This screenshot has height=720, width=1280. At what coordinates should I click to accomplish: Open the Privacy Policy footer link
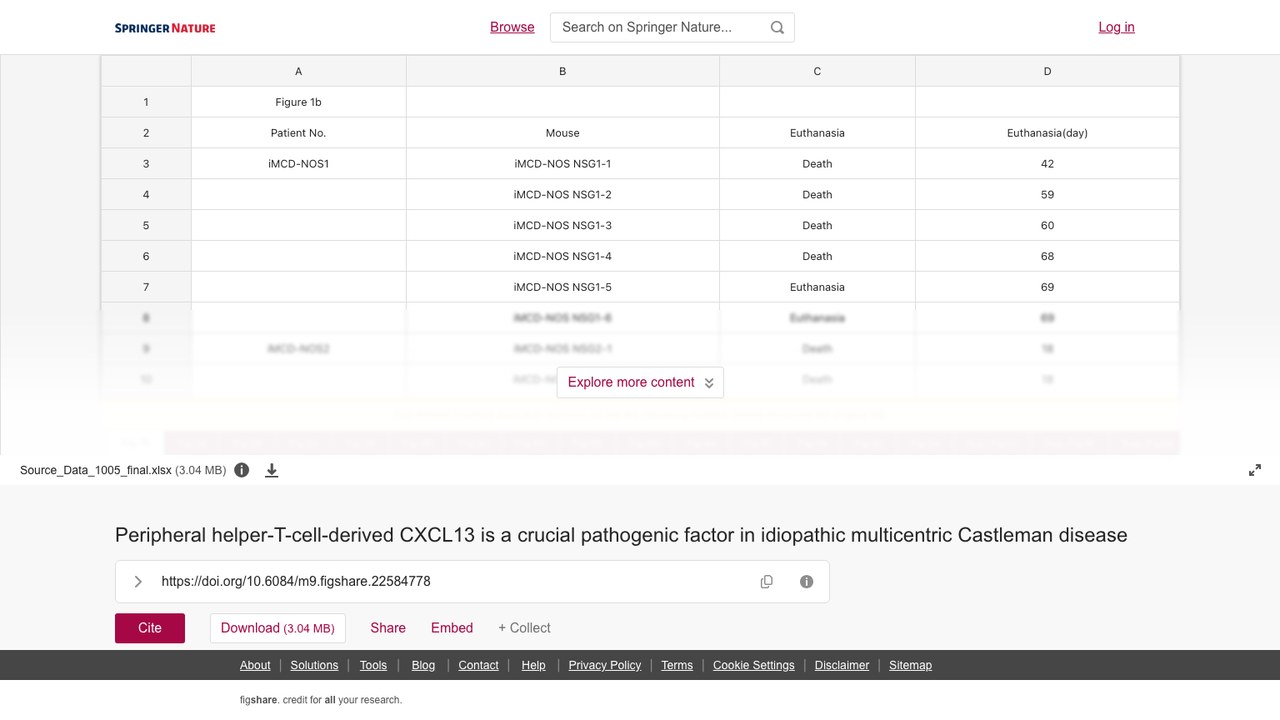click(x=605, y=665)
